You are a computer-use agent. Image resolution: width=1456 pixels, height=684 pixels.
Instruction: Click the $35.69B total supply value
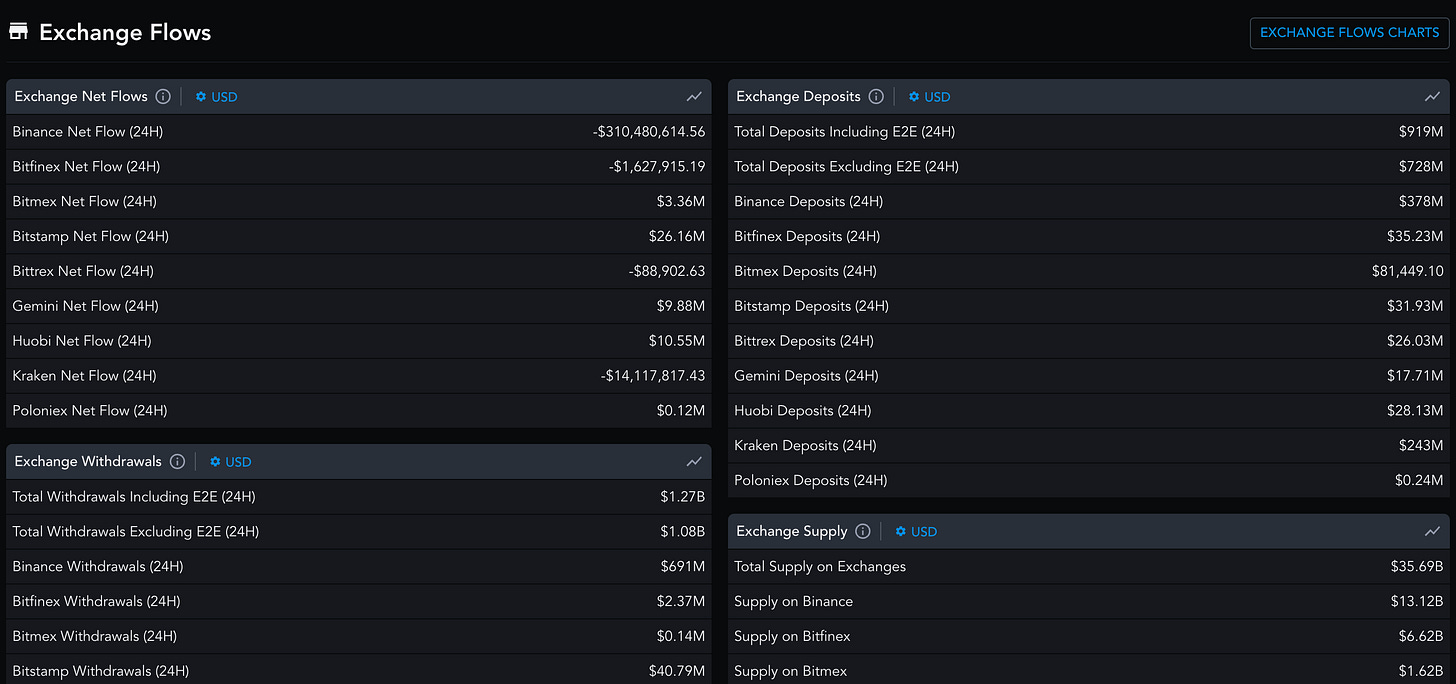[1417, 567]
